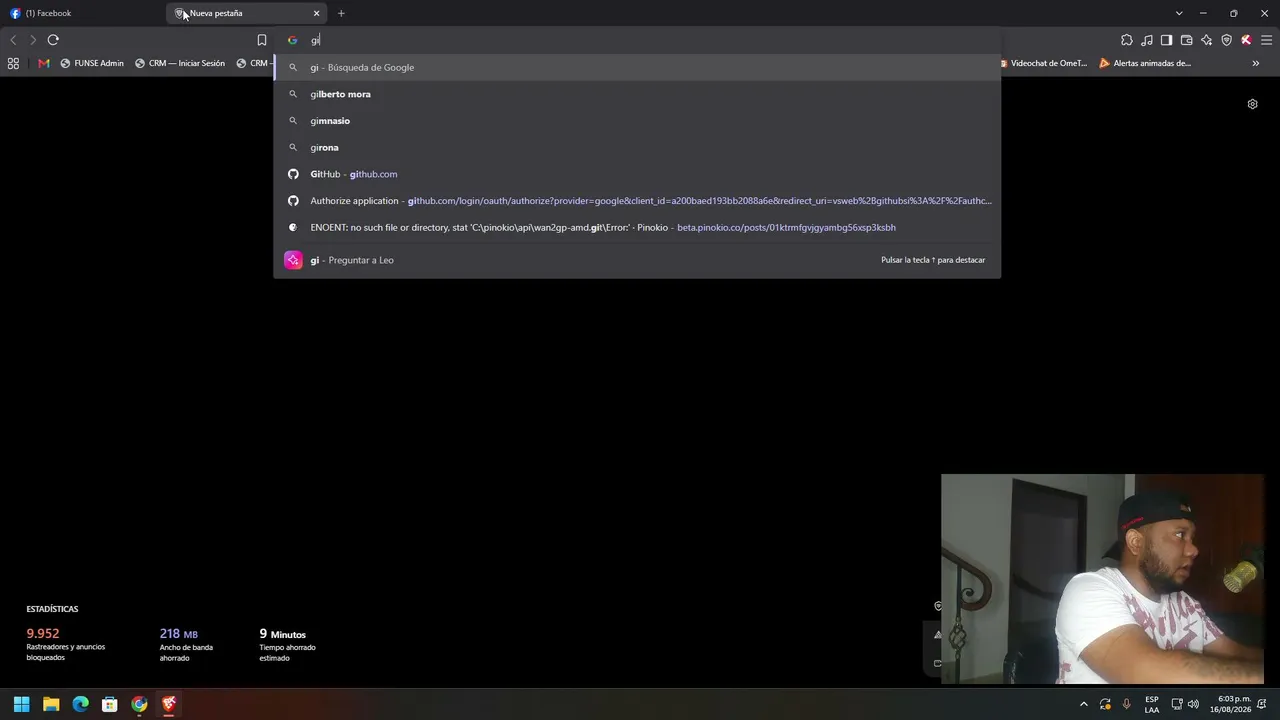Viewport: 1280px width, 720px height.
Task: Open the ENOENT Pinokio post suggestion
Action: (x=637, y=227)
